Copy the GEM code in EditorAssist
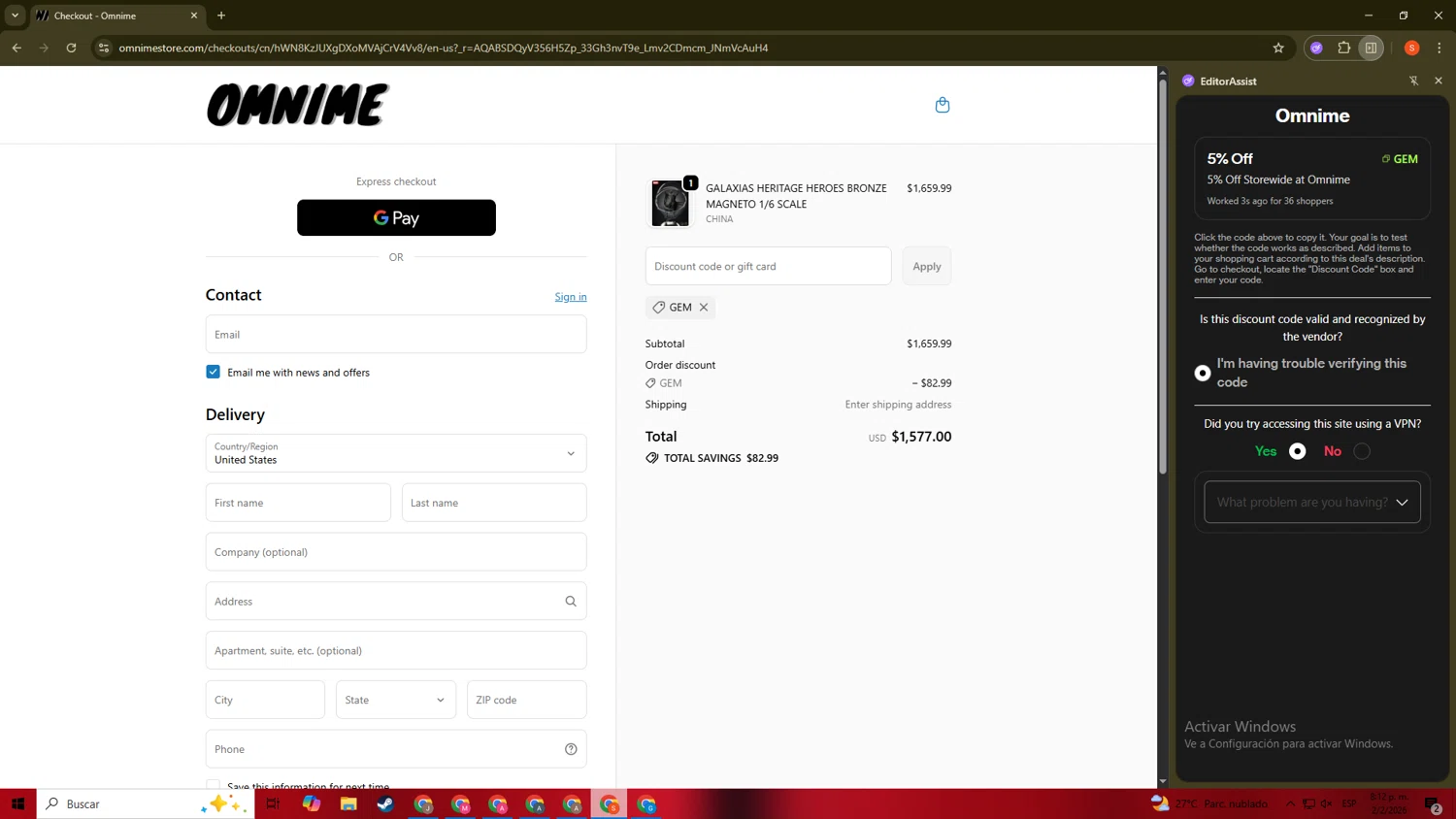Image resolution: width=1456 pixels, height=819 pixels. (1400, 159)
